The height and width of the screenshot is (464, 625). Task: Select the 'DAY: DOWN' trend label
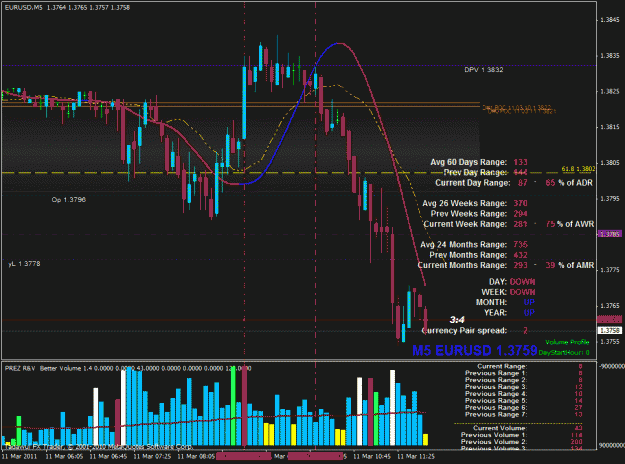coord(512,282)
